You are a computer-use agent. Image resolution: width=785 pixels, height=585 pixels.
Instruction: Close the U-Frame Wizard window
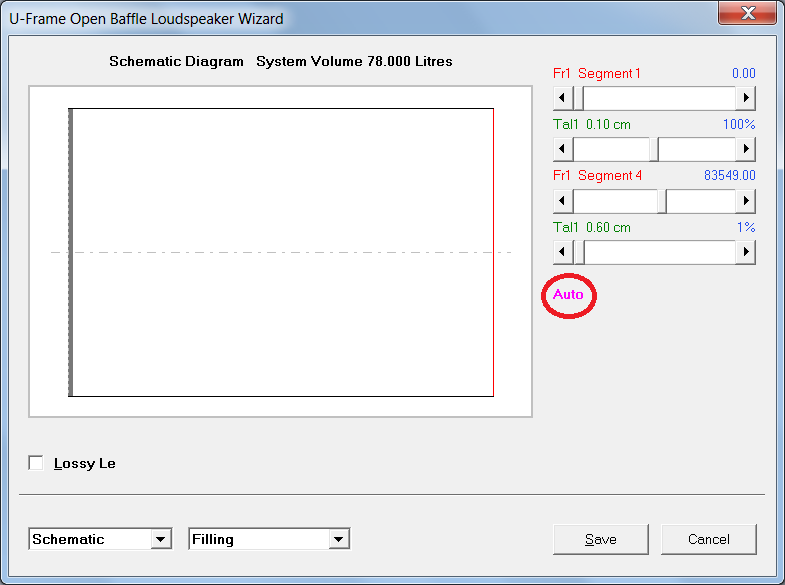click(748, 13)
